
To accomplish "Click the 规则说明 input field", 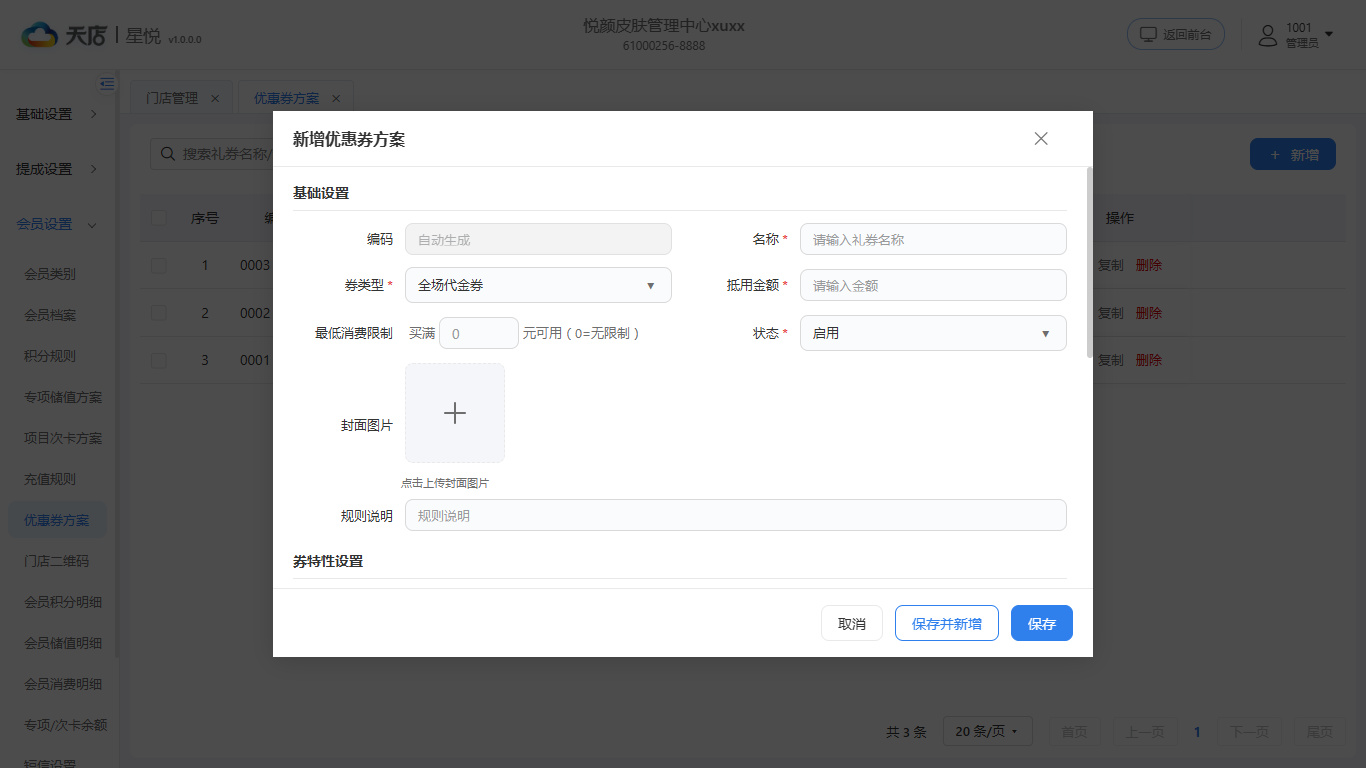I will (x=736, y=515).
